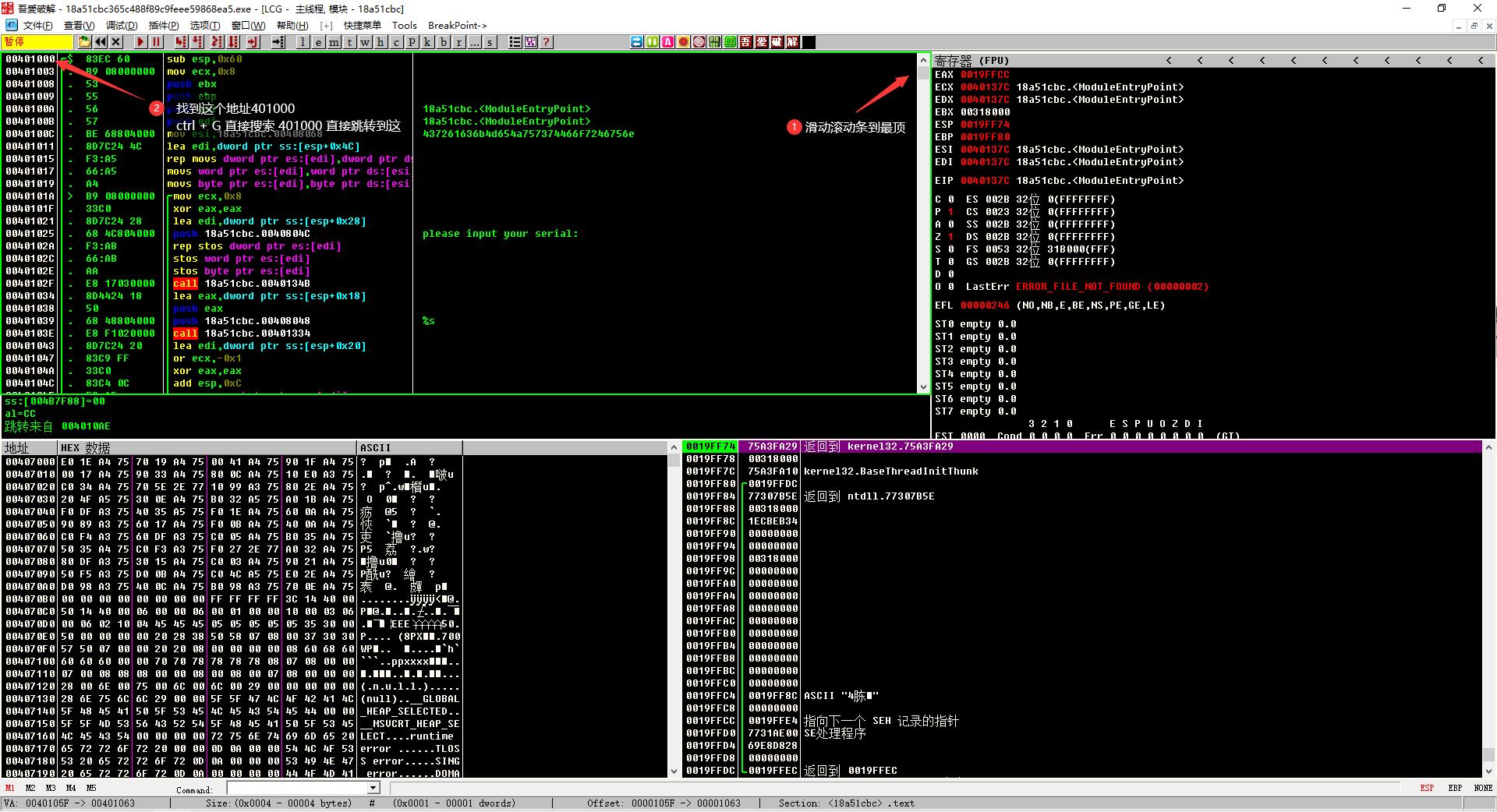
Task: Open Run trace with '...' button
Action: pos(475,42)
